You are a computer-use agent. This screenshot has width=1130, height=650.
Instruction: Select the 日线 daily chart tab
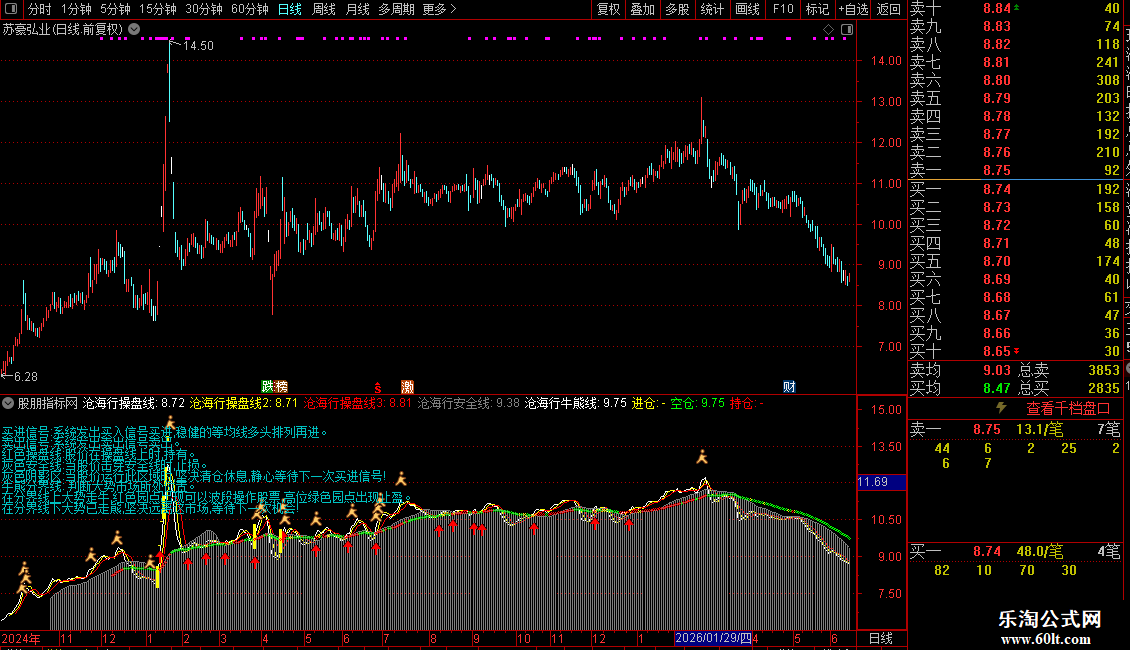[x=290, y=9]
